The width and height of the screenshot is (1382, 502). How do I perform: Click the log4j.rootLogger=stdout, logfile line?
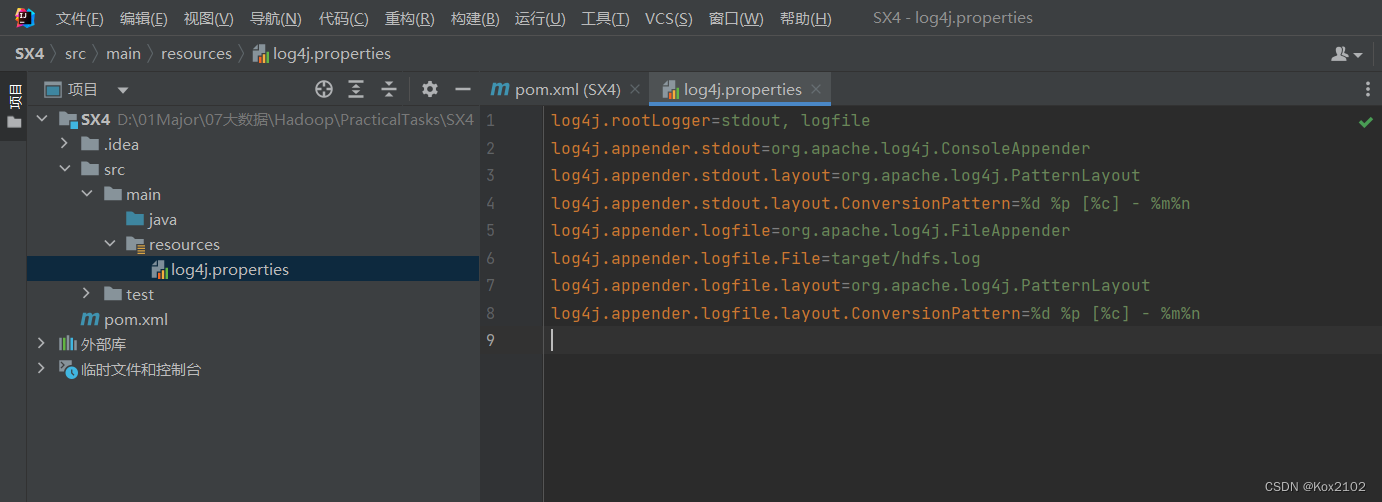tap(711, 121)
